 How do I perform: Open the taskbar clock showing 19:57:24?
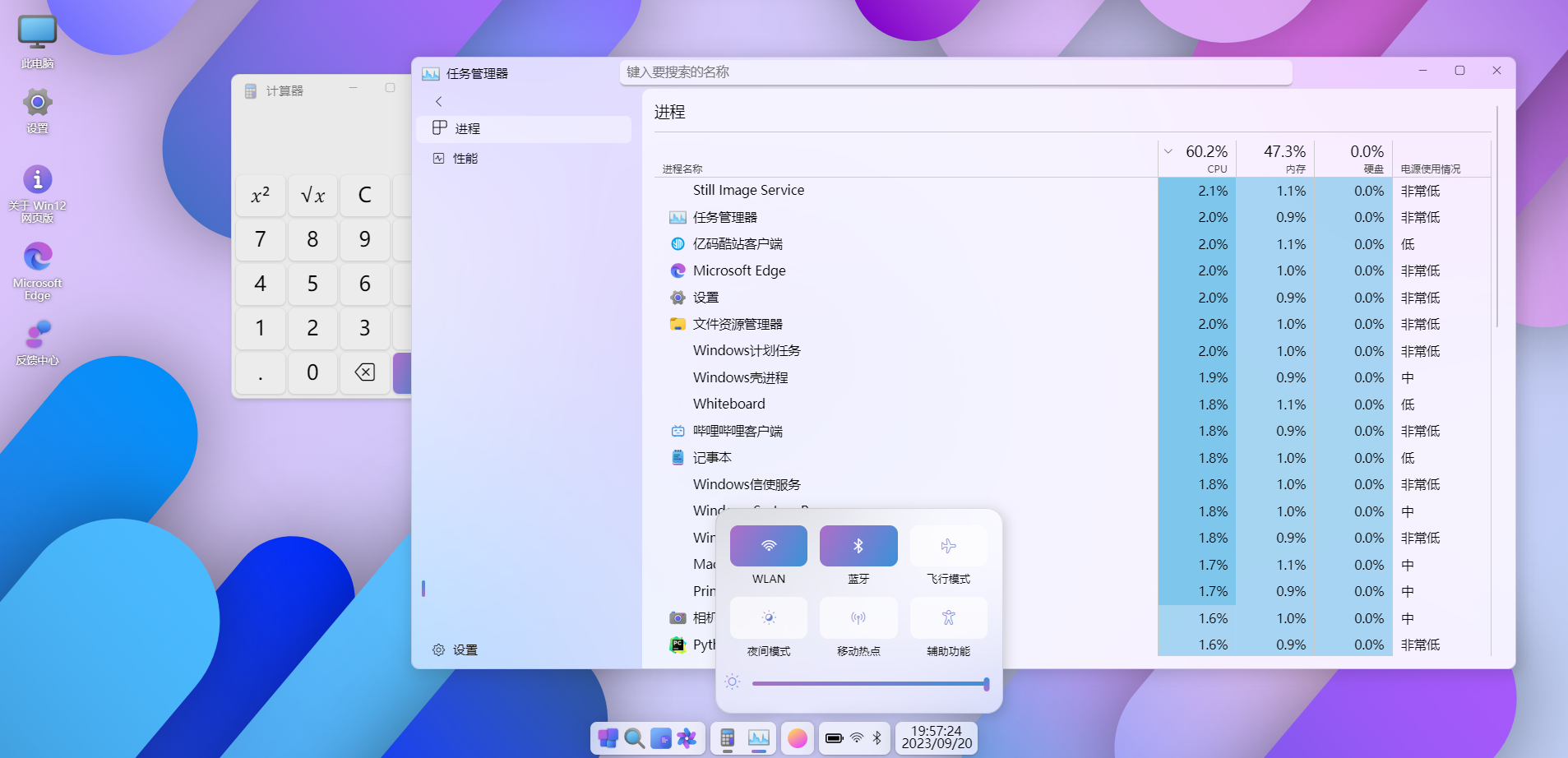pos(937,737)
